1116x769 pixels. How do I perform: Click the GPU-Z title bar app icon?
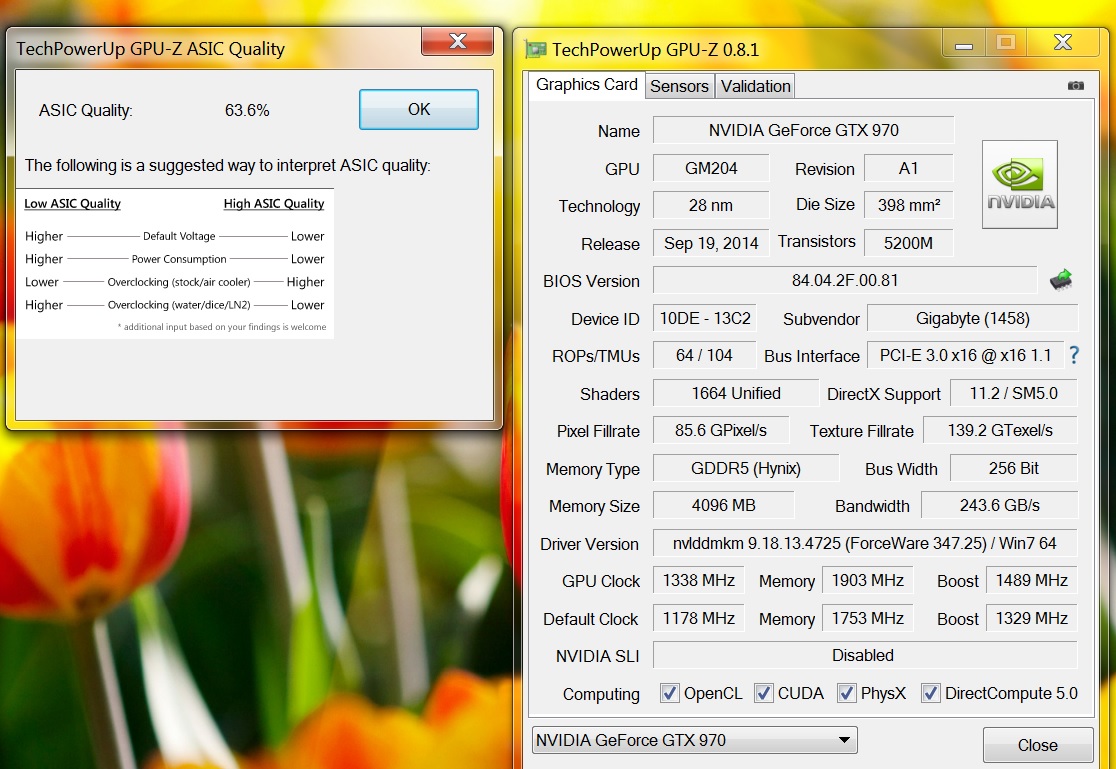pyautogui.click(x=535, y=50)
